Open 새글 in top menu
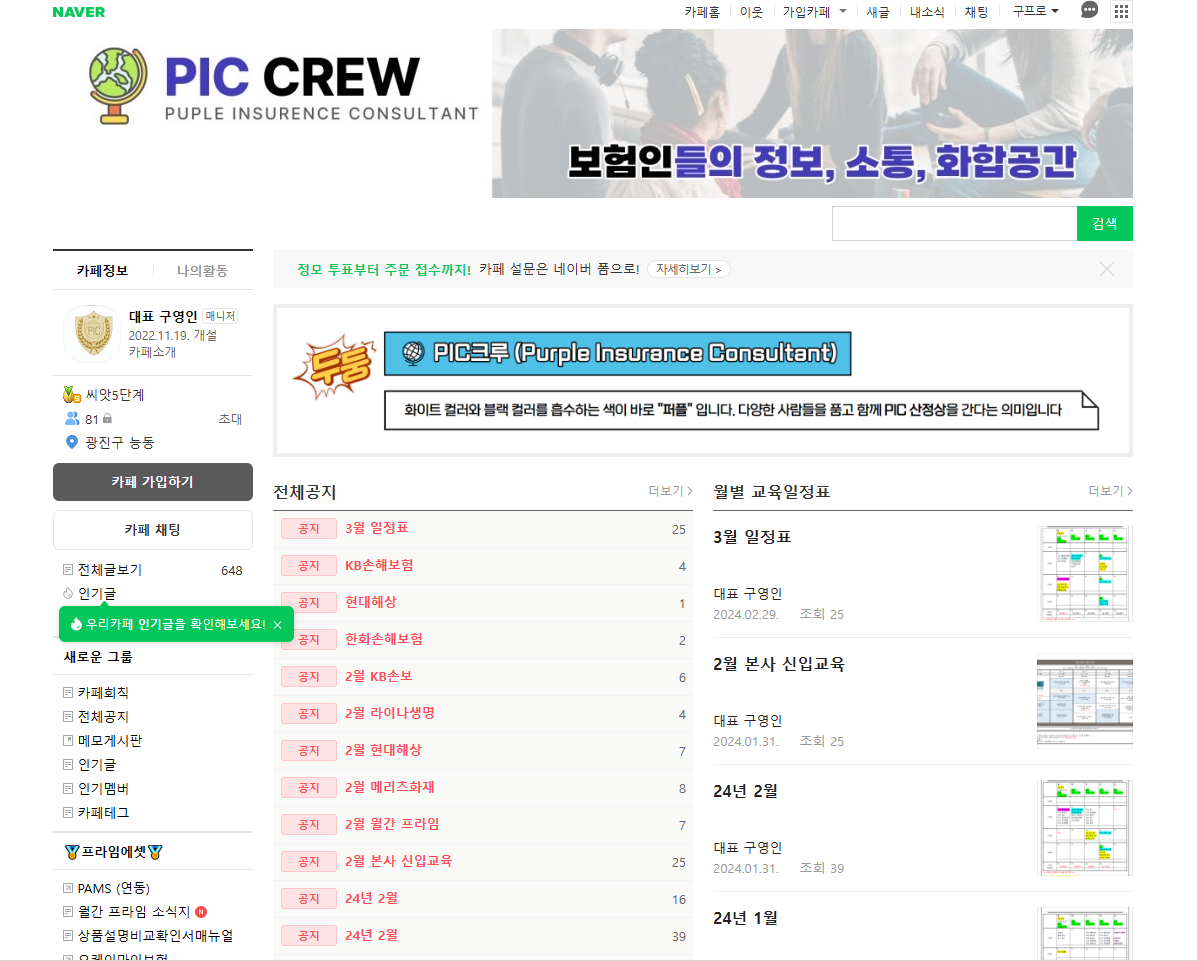1197x961 pixels. (x=878, y=11)
